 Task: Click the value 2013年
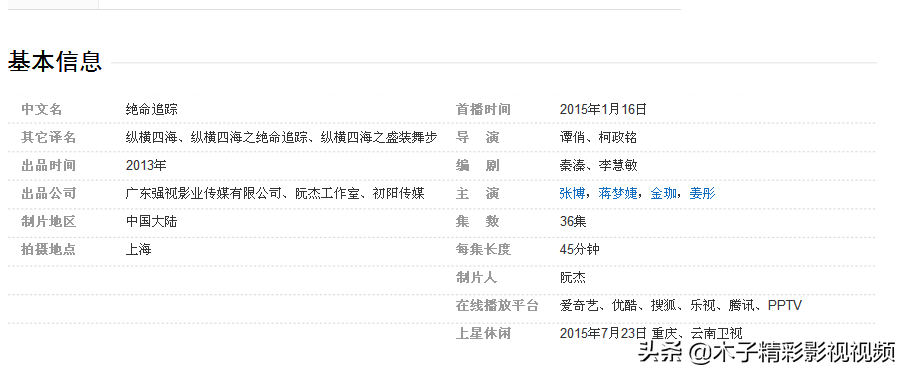(146, 166)
